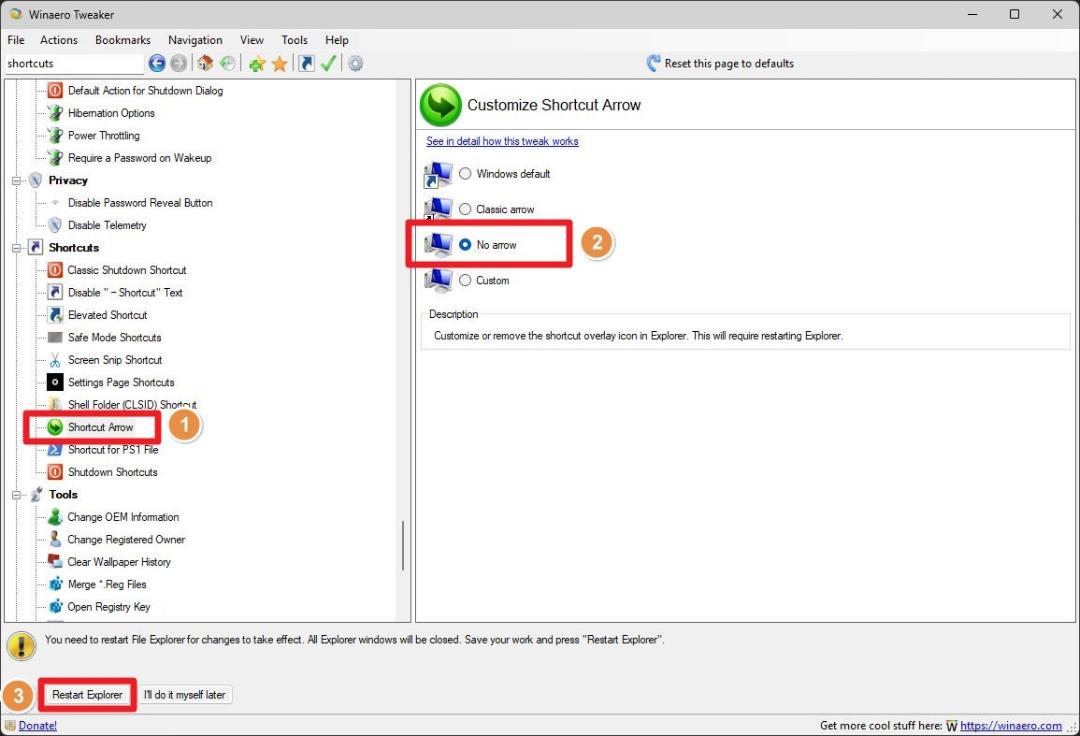Screen dimensions: 1080x736
Task: Select Require a Password on Wakeup
Action: 139,158
